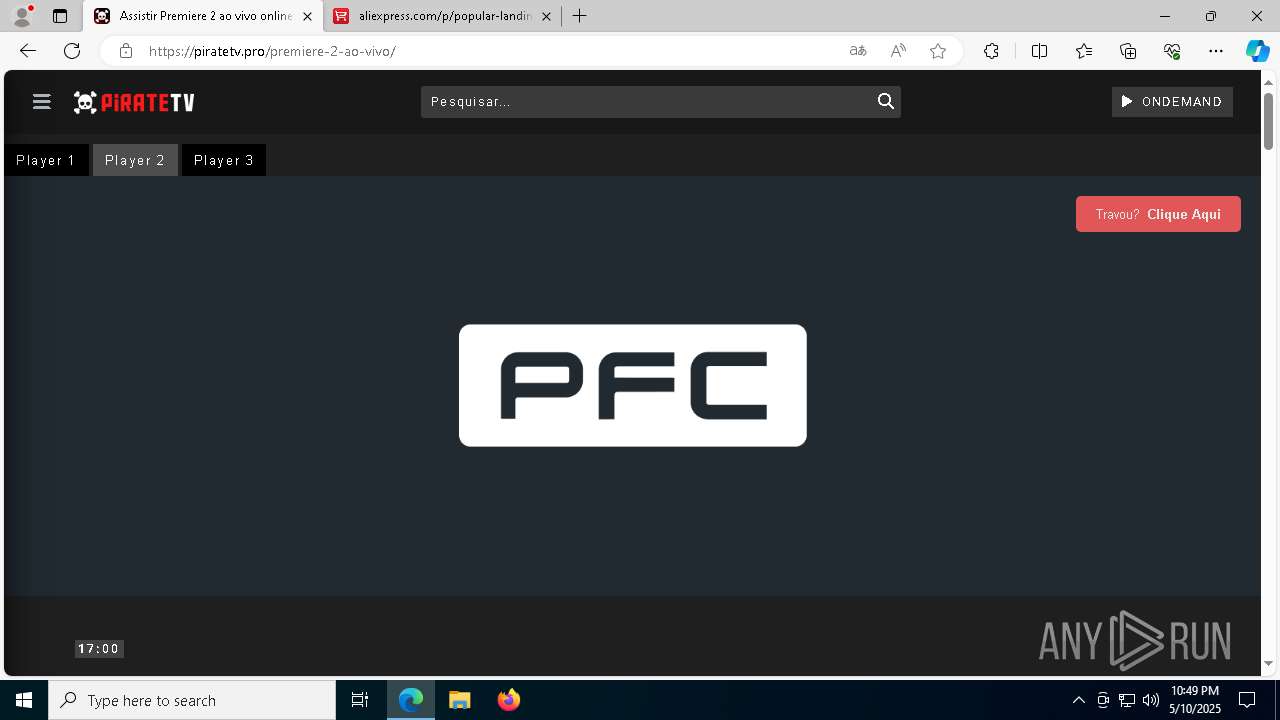Click the piratetv.pro address bar URL
The image size is (1280, 720).
click(x=272, y=51)
